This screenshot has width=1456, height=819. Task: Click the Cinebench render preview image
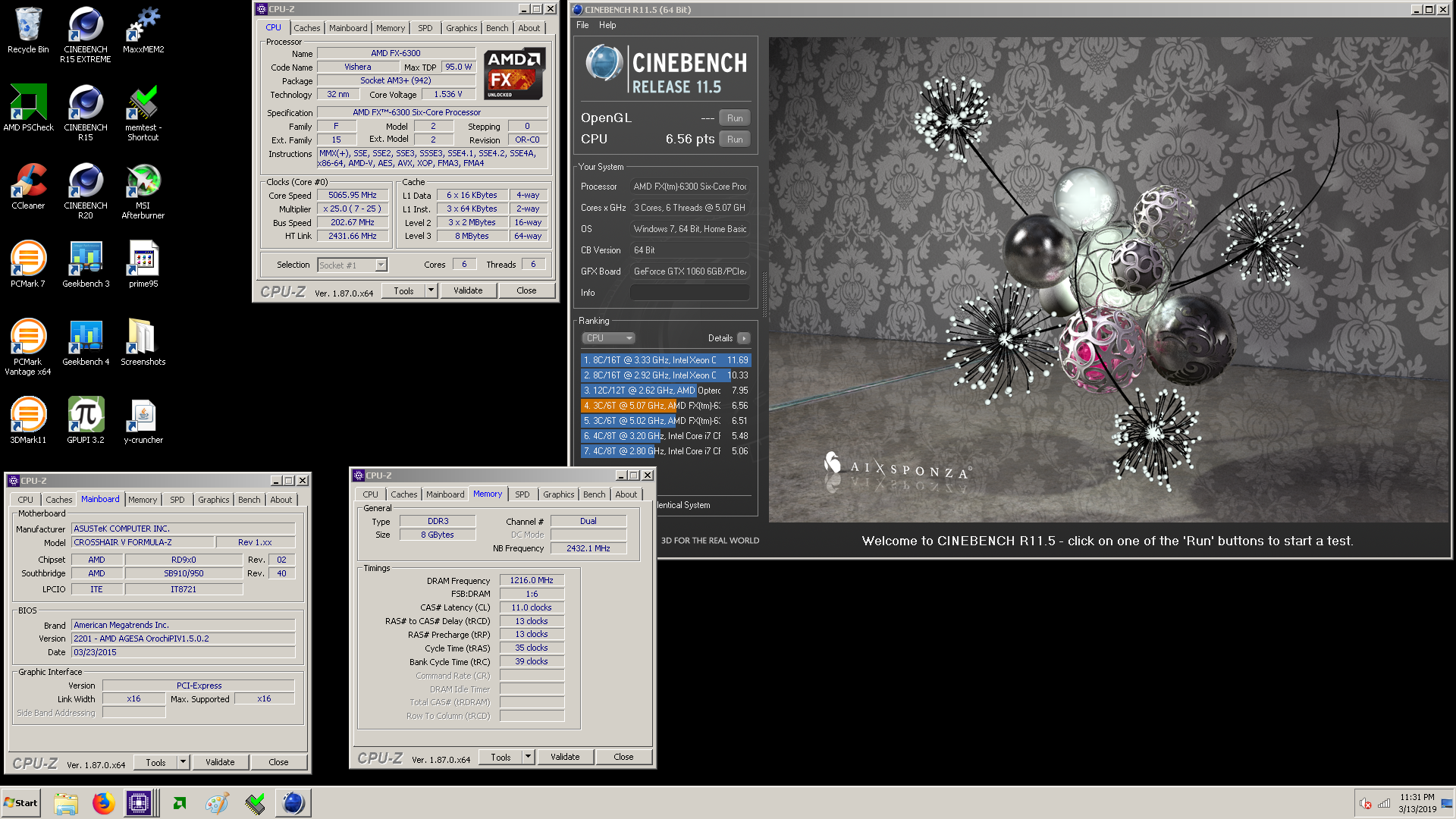pyautogui.click(x=1107, y=279)
